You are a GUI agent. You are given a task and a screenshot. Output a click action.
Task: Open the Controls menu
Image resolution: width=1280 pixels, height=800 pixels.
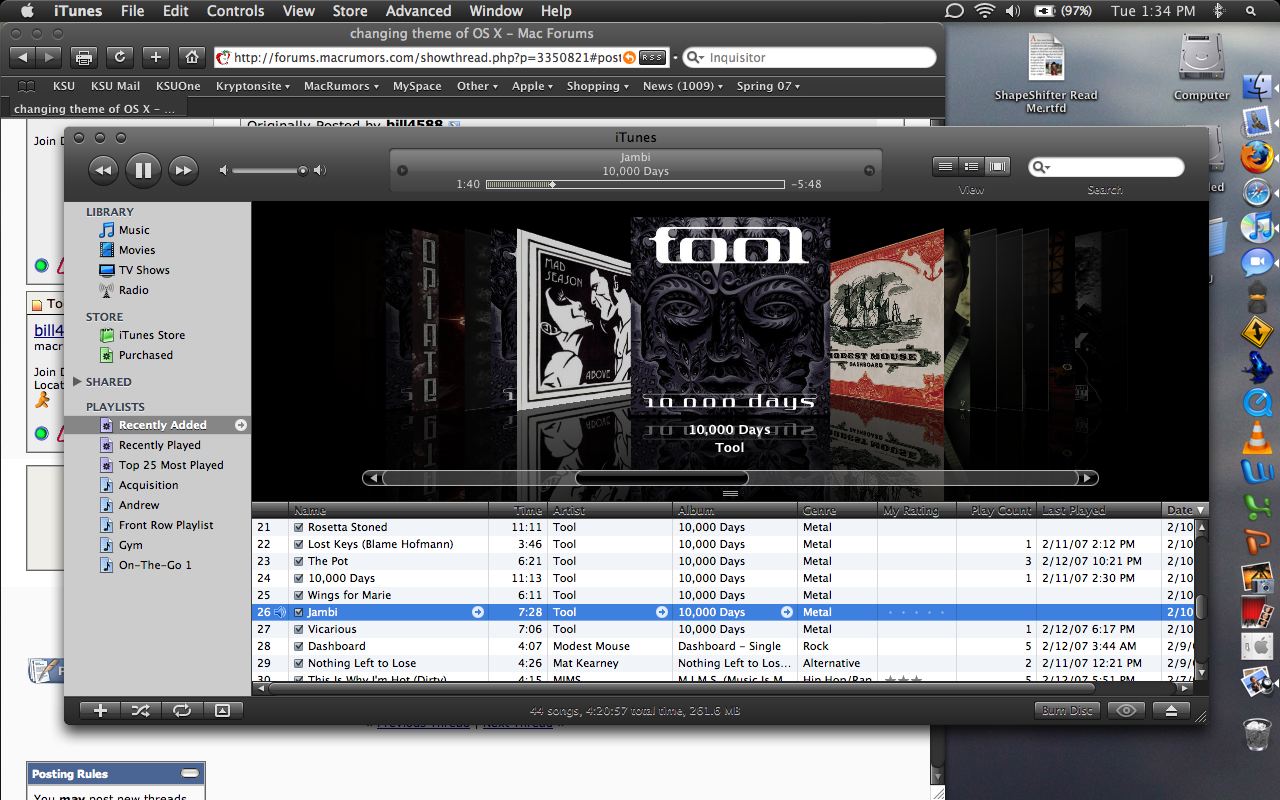[x=236, y=11]
